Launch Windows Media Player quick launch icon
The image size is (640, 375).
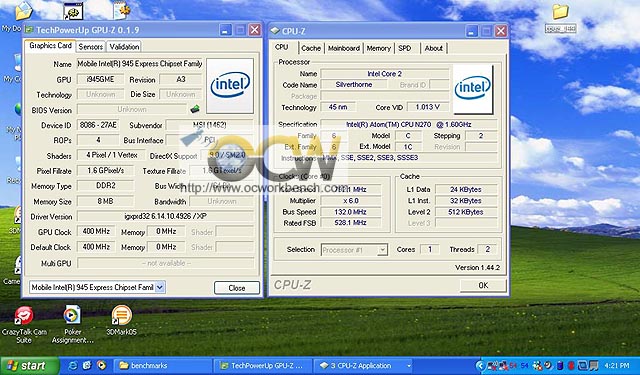(x=101, y=366)
